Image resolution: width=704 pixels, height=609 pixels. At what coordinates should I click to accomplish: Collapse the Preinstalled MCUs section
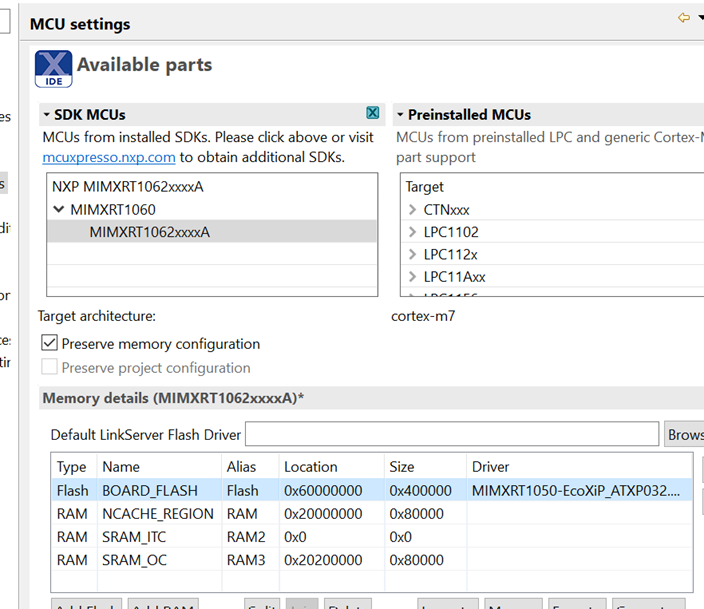click(399, 115)
